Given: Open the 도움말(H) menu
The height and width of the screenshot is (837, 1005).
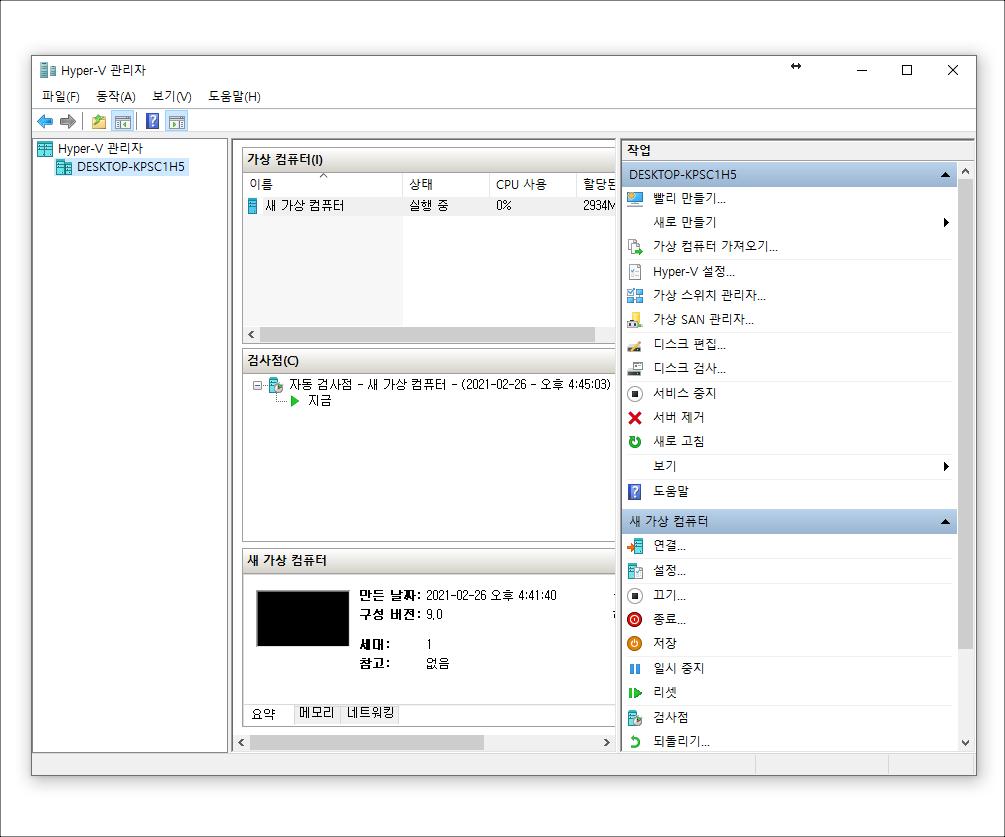Looking at the screenshot, I should click(235, 97).
